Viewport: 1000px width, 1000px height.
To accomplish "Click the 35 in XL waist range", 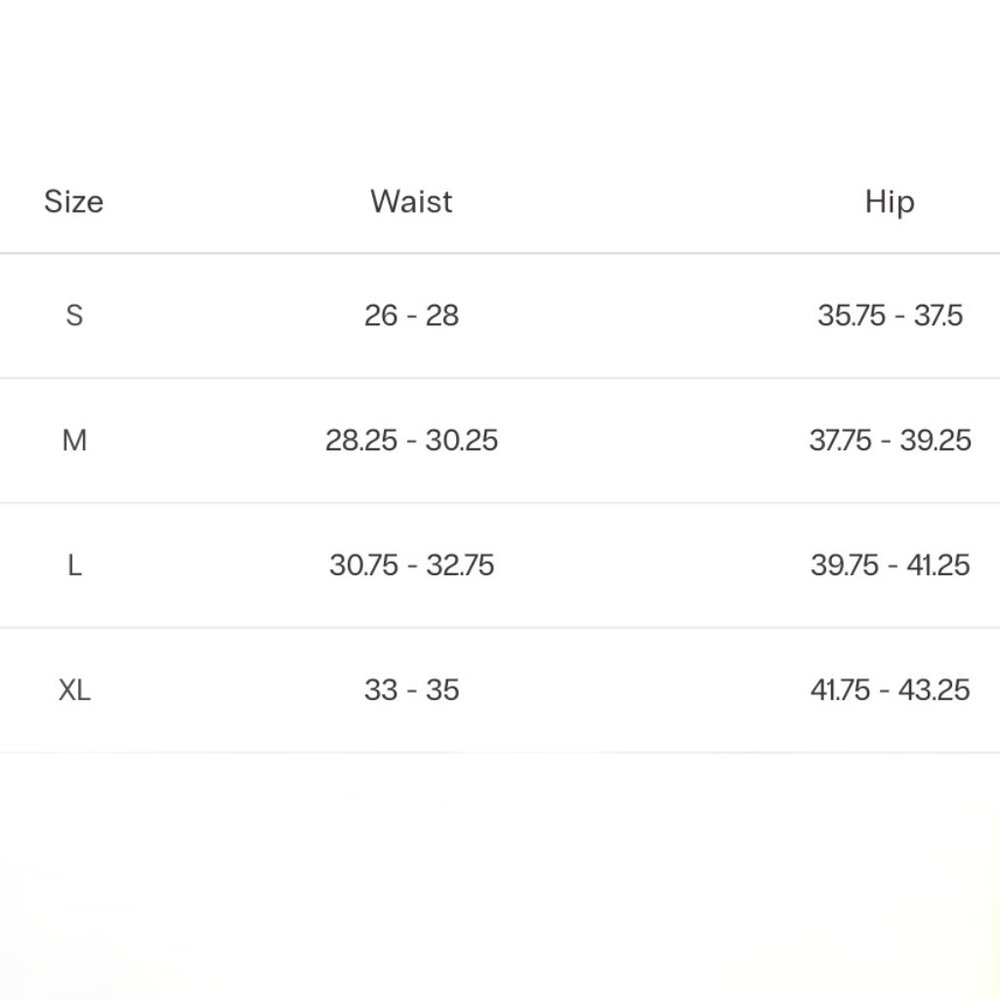I will click(443, 690).
